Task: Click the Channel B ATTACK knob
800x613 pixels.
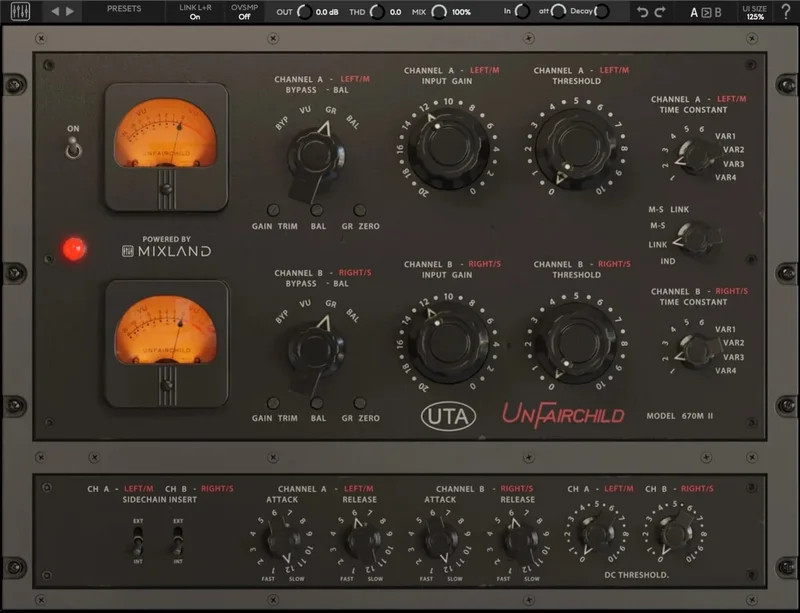Action: (x=440, y=541)
